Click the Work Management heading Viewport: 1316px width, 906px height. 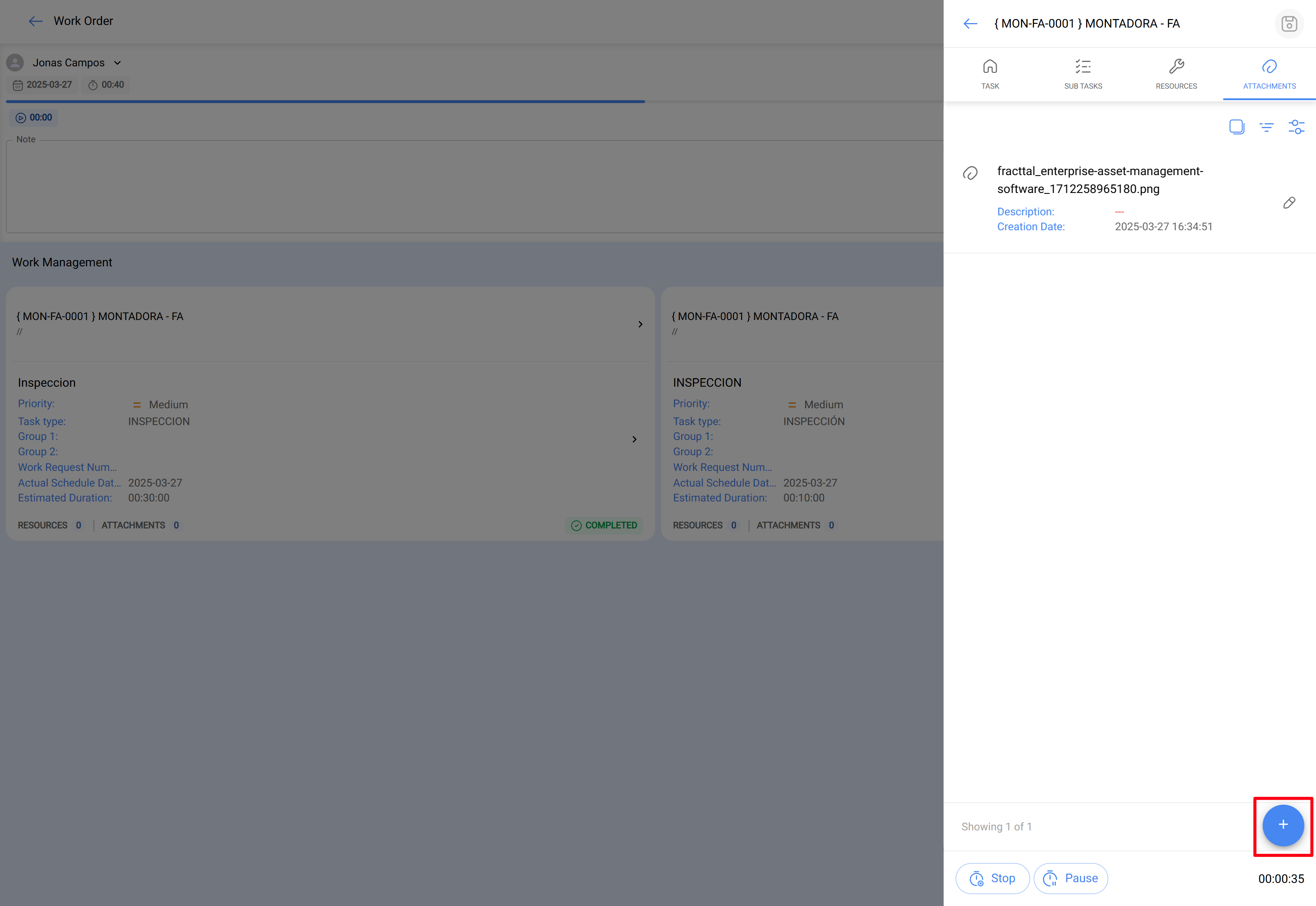(62, 262)
